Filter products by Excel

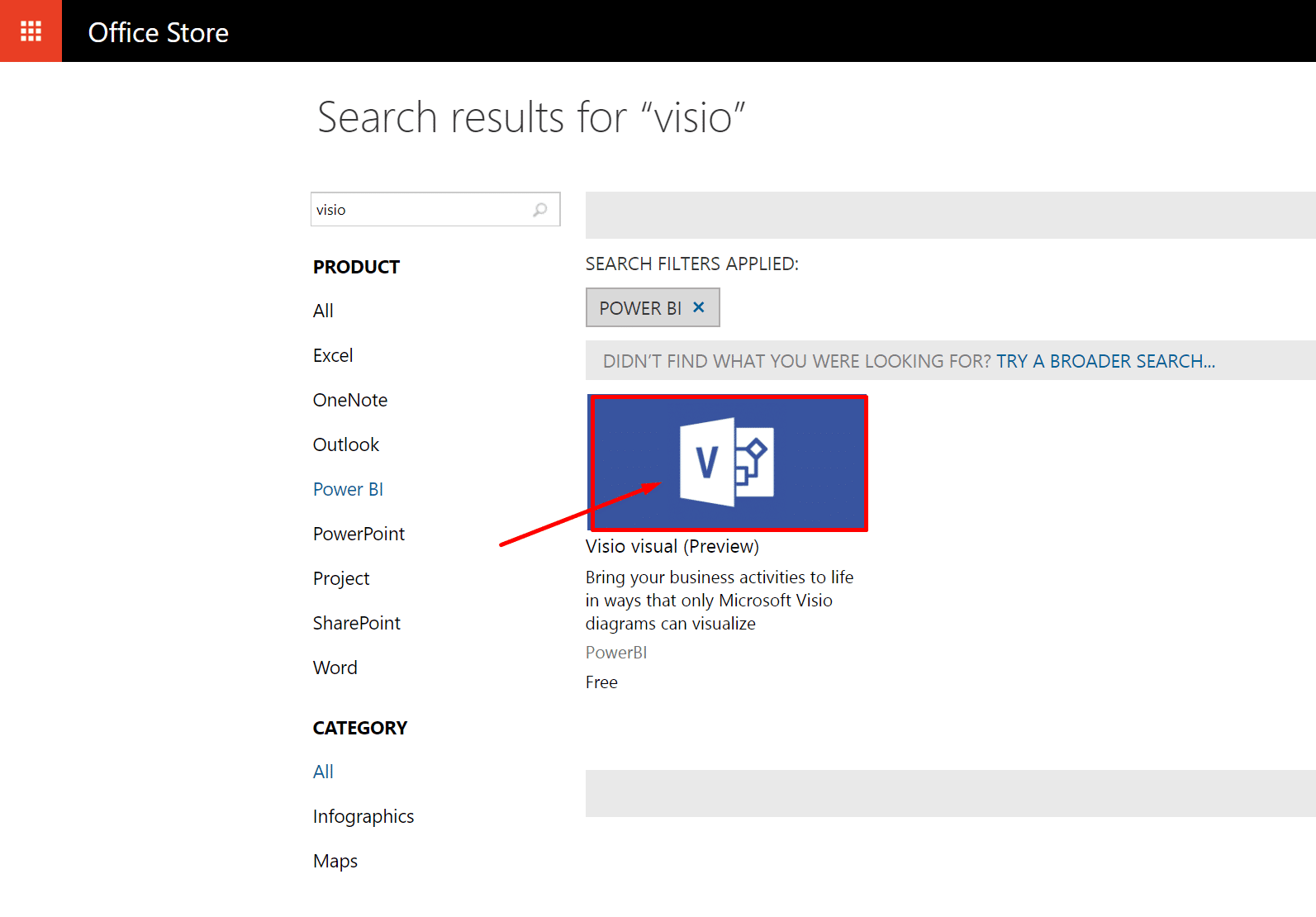tap(333, 355)
